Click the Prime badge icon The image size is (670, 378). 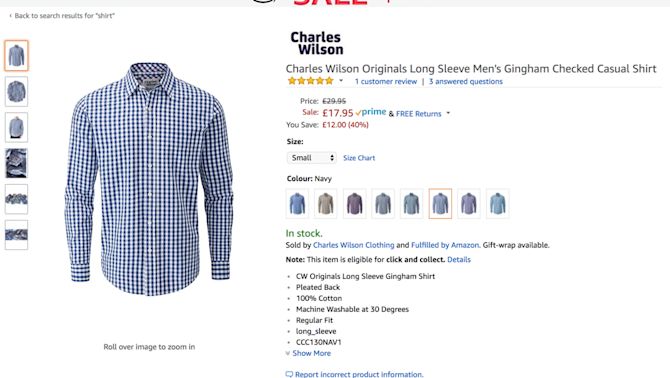click(371, 112)
